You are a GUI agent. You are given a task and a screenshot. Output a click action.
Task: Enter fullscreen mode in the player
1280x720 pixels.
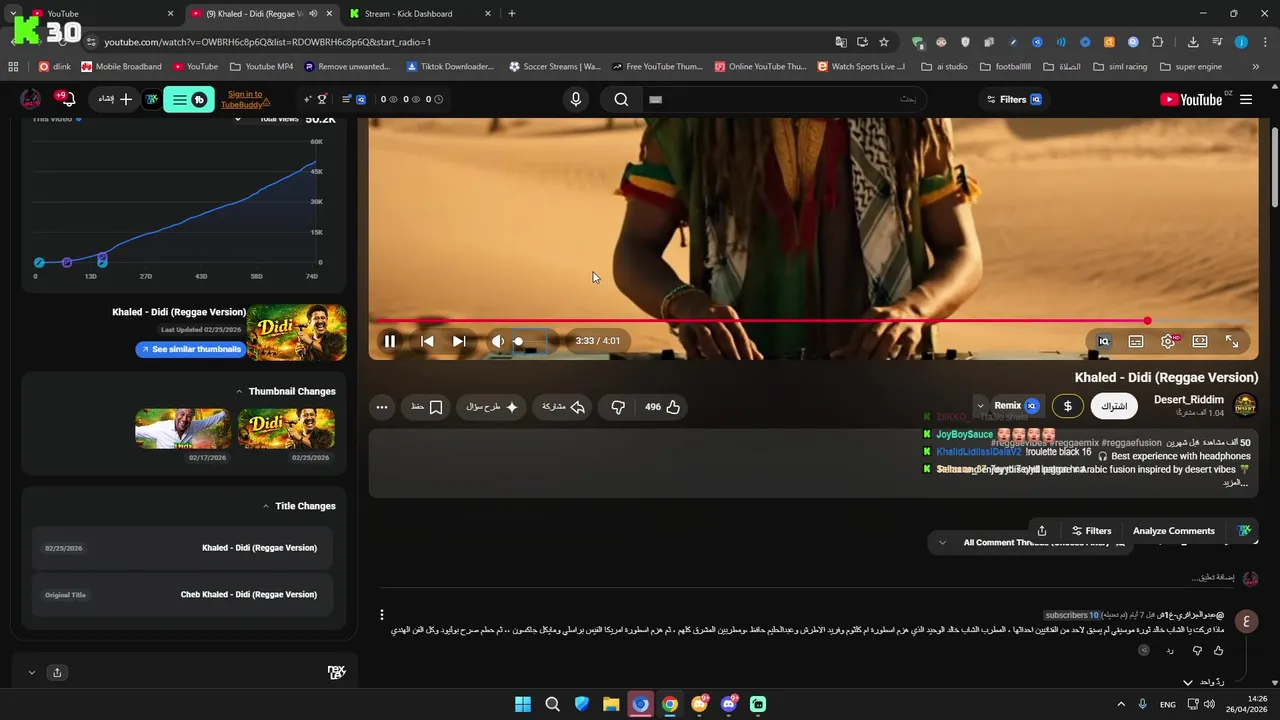coord(1232,341)
